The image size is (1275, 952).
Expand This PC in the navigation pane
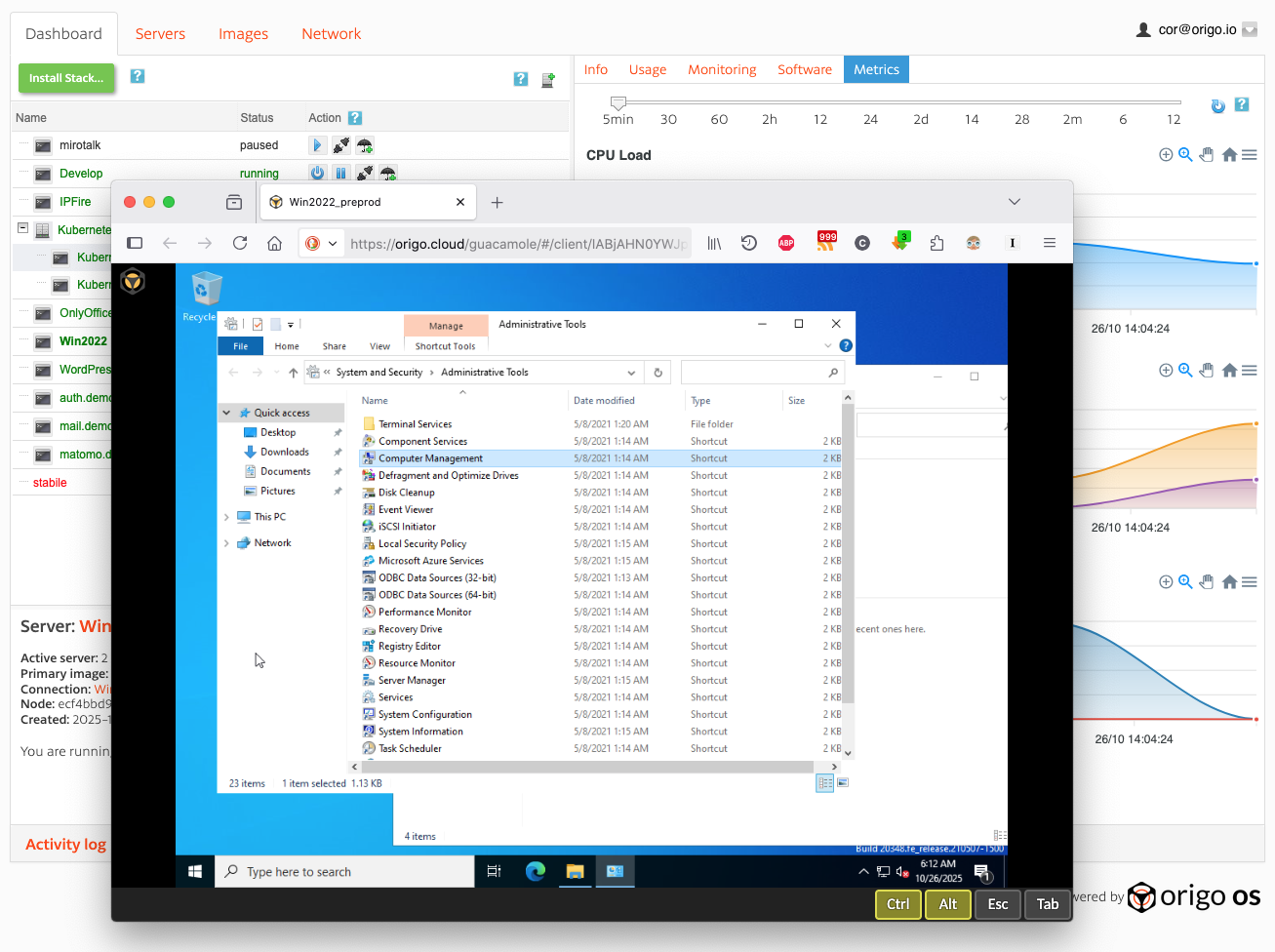point(226,517)
